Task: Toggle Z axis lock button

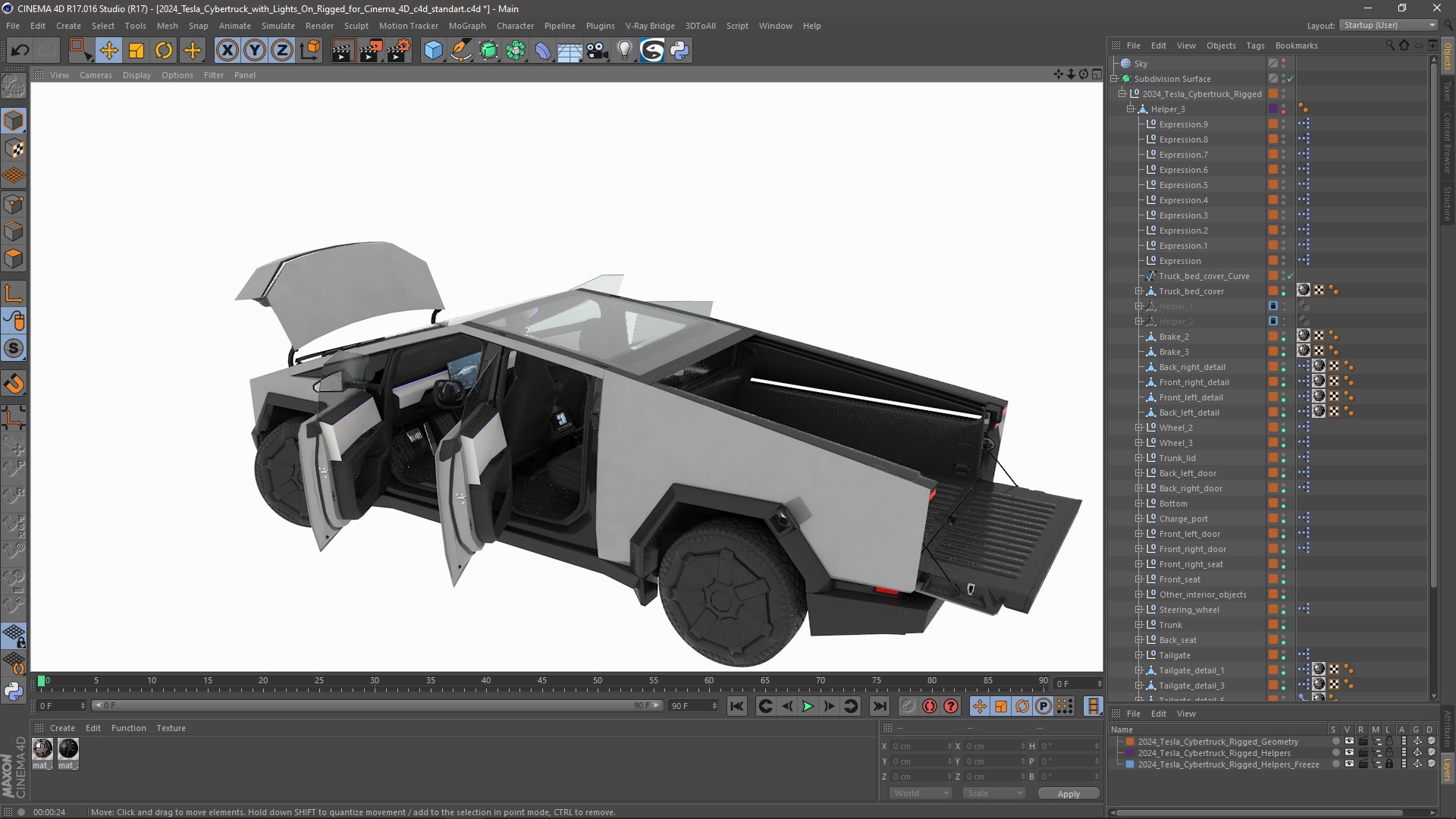Action: pos(282,51)
